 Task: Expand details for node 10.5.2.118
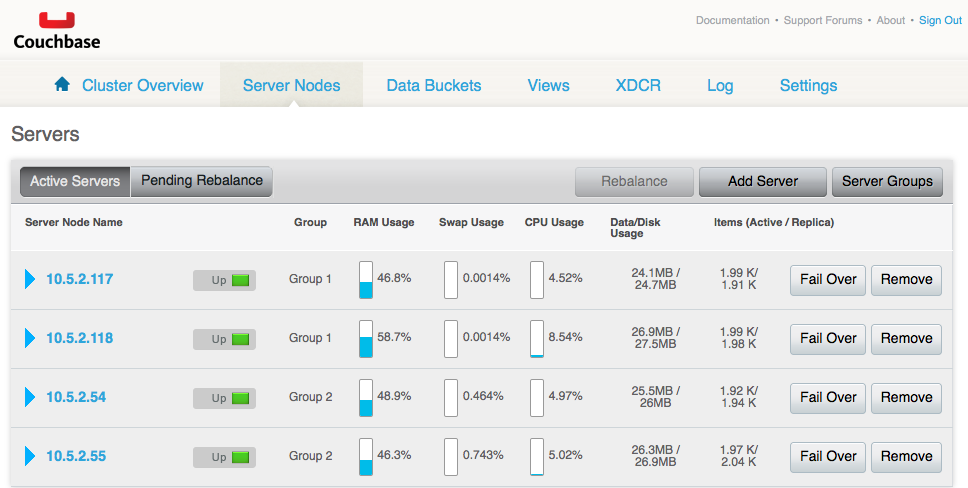coord(30,339)
